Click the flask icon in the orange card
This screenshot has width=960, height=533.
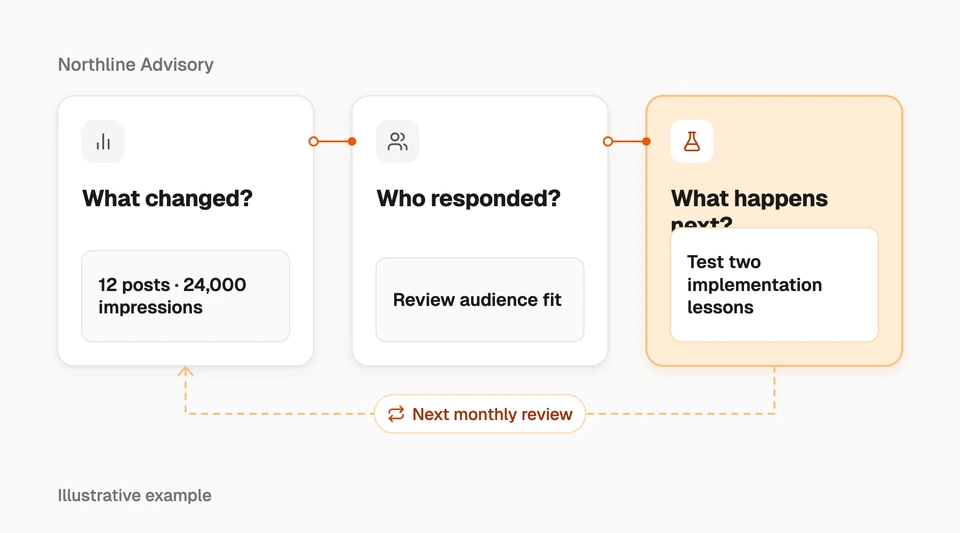692,141
